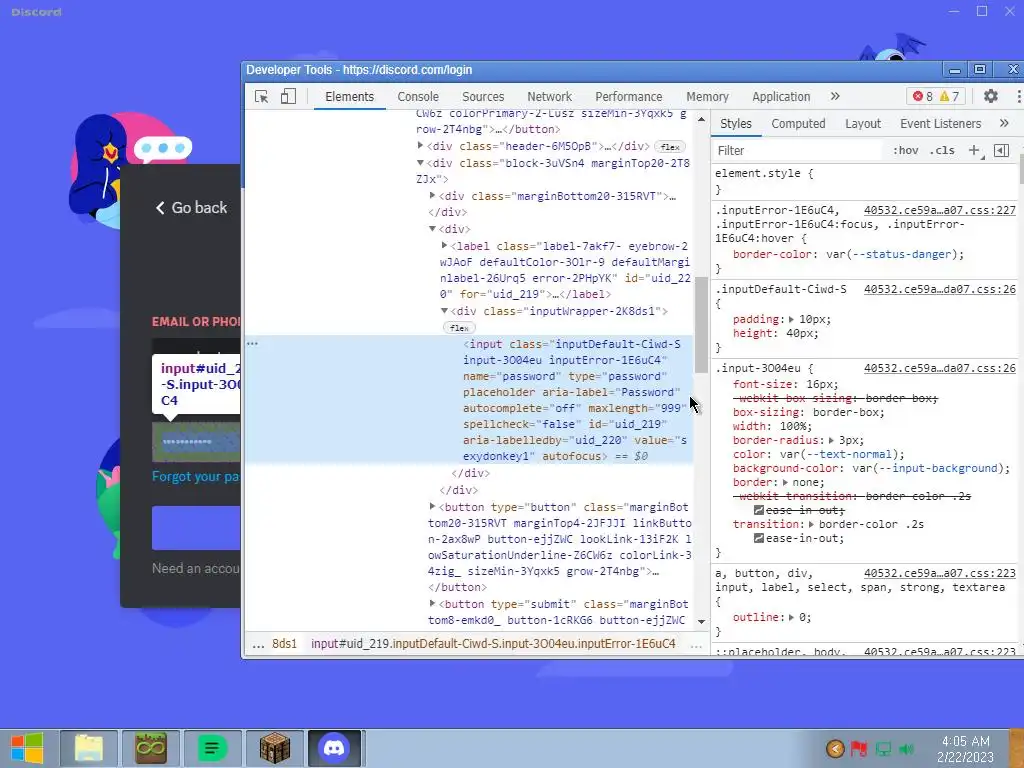This screenshot has width=1024, height=768.
Task: Toggle the .cls element classes panel
Action: point(942,150)
